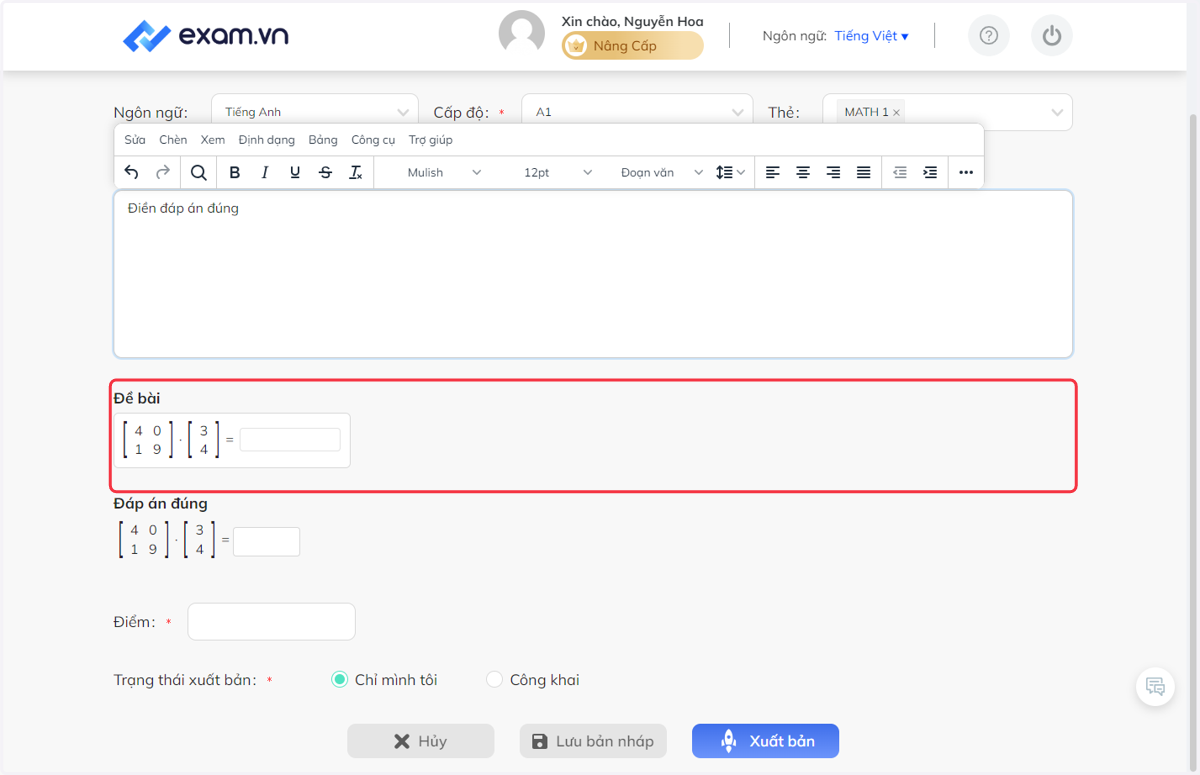Increase paragraph indent
This screenshot has width=1200, height=775.
coord(930,173)
